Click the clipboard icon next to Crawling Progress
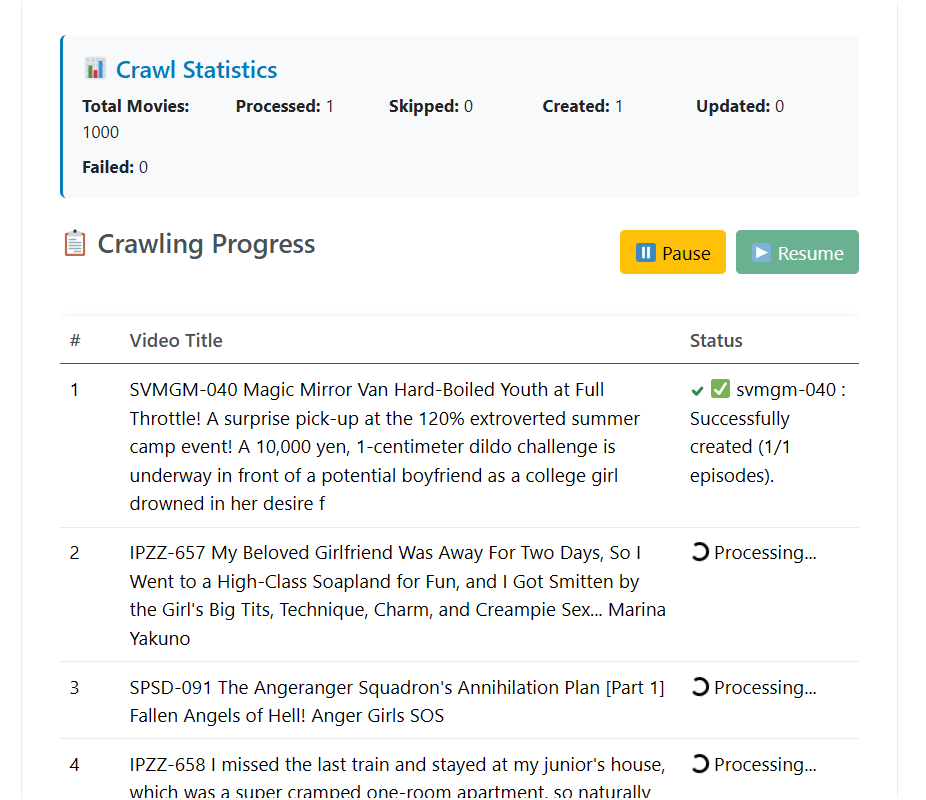Viewport: 926px width, 800px height. click(75, 244)
